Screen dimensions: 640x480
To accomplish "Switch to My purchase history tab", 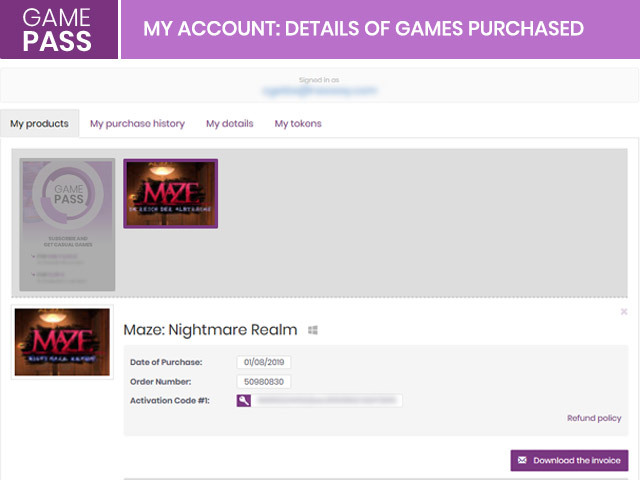I will [x=138, y=123].
